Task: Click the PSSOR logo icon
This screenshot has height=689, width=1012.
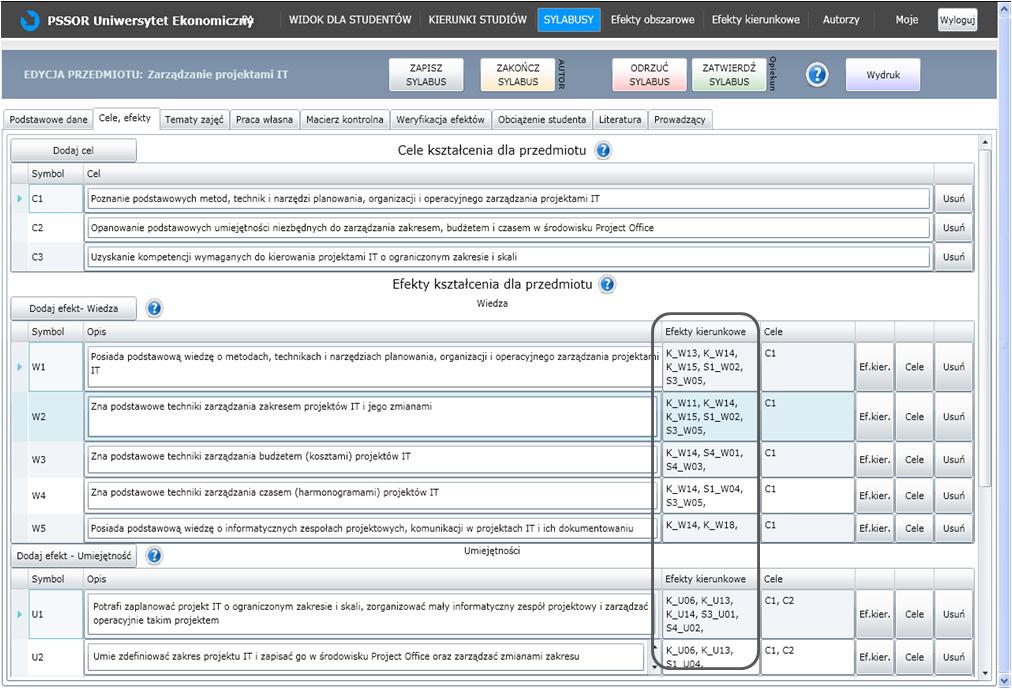Action: tap(30, 20)
